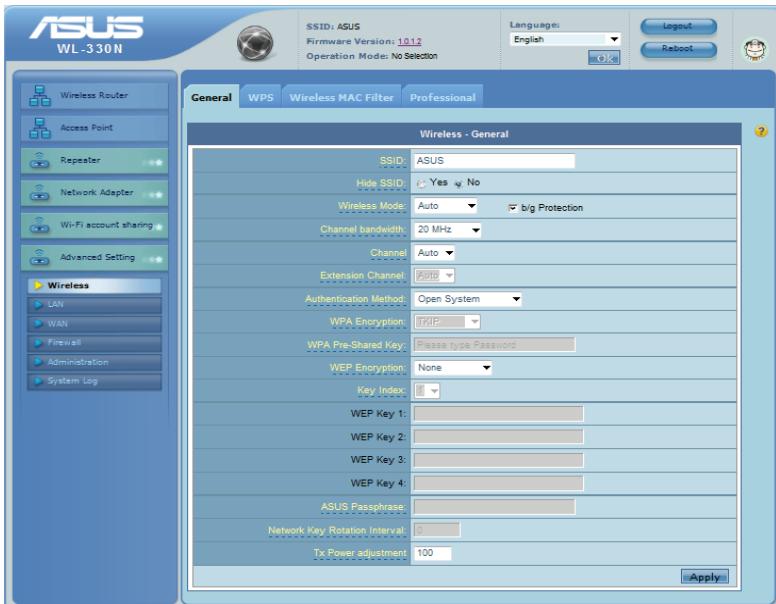This screenshot has width=776, height=604.
Task: Open the LAN menu item in sidebar
Action: click(94, 304)
